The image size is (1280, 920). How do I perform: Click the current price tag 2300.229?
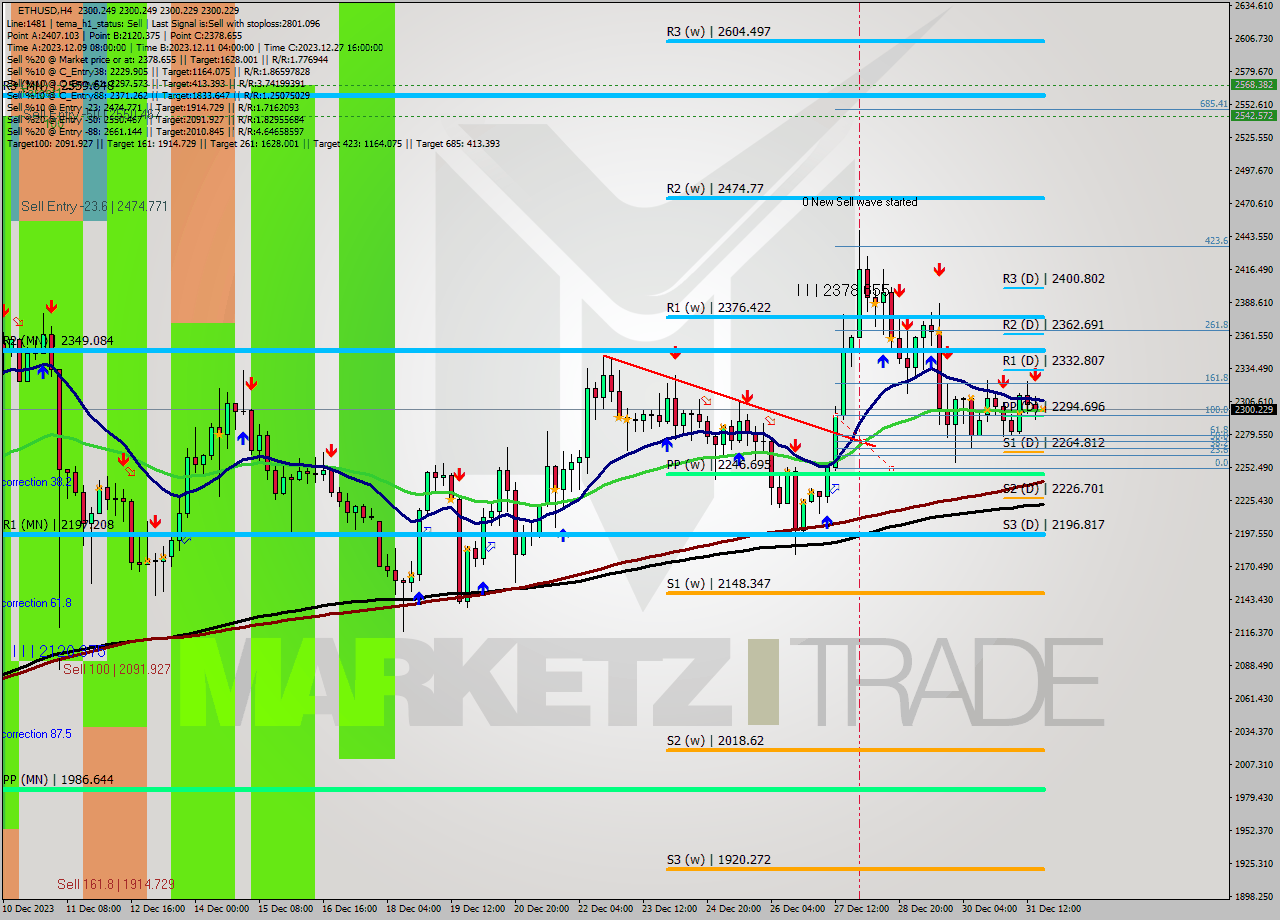pyautogui.click(x=1254, y=409)
